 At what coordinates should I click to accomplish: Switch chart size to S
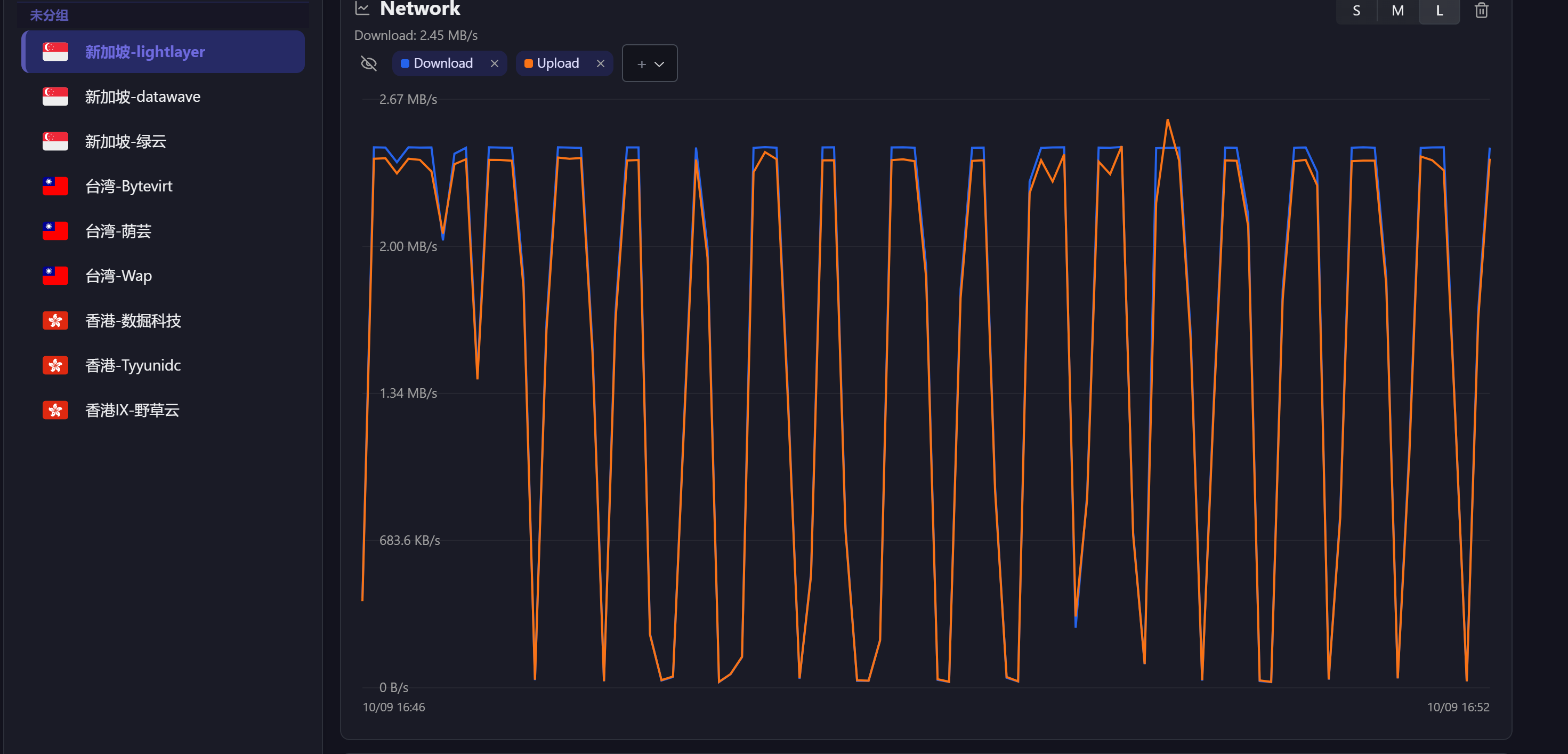tap(1356, 11)
